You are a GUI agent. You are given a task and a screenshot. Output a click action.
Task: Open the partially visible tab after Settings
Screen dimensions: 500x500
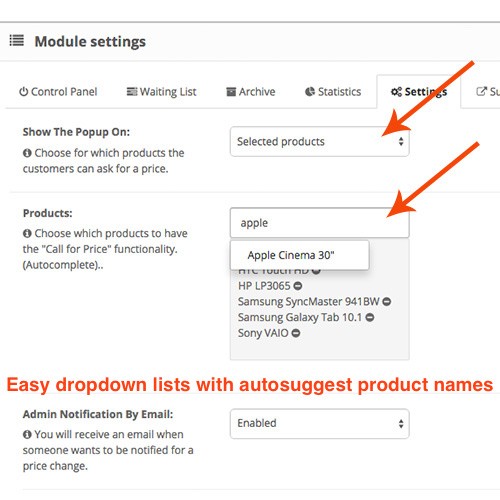tap(487, 92)
